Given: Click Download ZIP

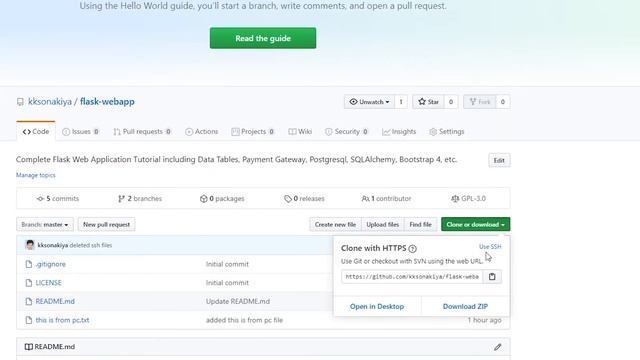Looking at the screenshot, I should (465, 307).
